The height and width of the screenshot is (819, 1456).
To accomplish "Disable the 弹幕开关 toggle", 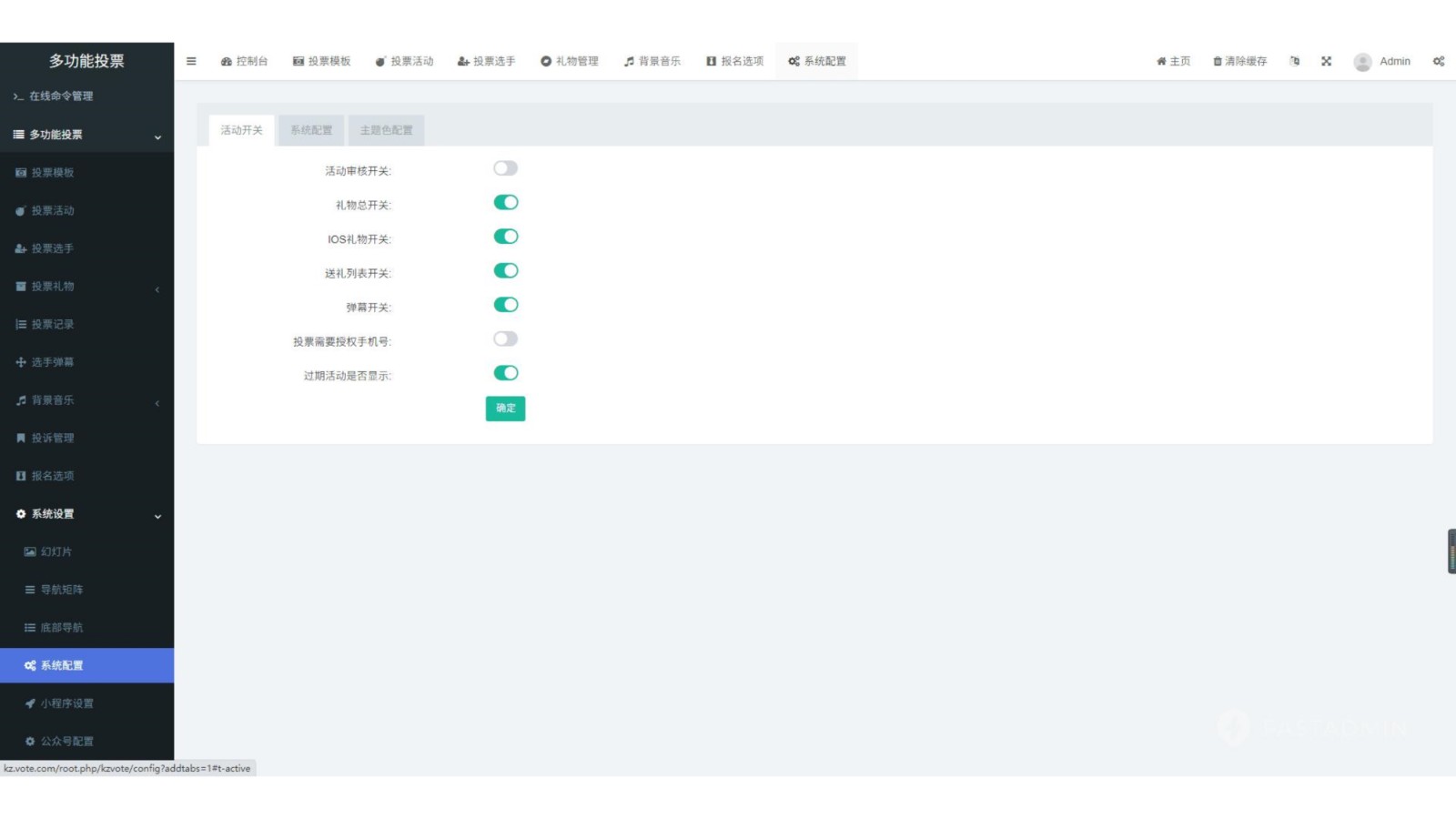I will coord(505,305).
